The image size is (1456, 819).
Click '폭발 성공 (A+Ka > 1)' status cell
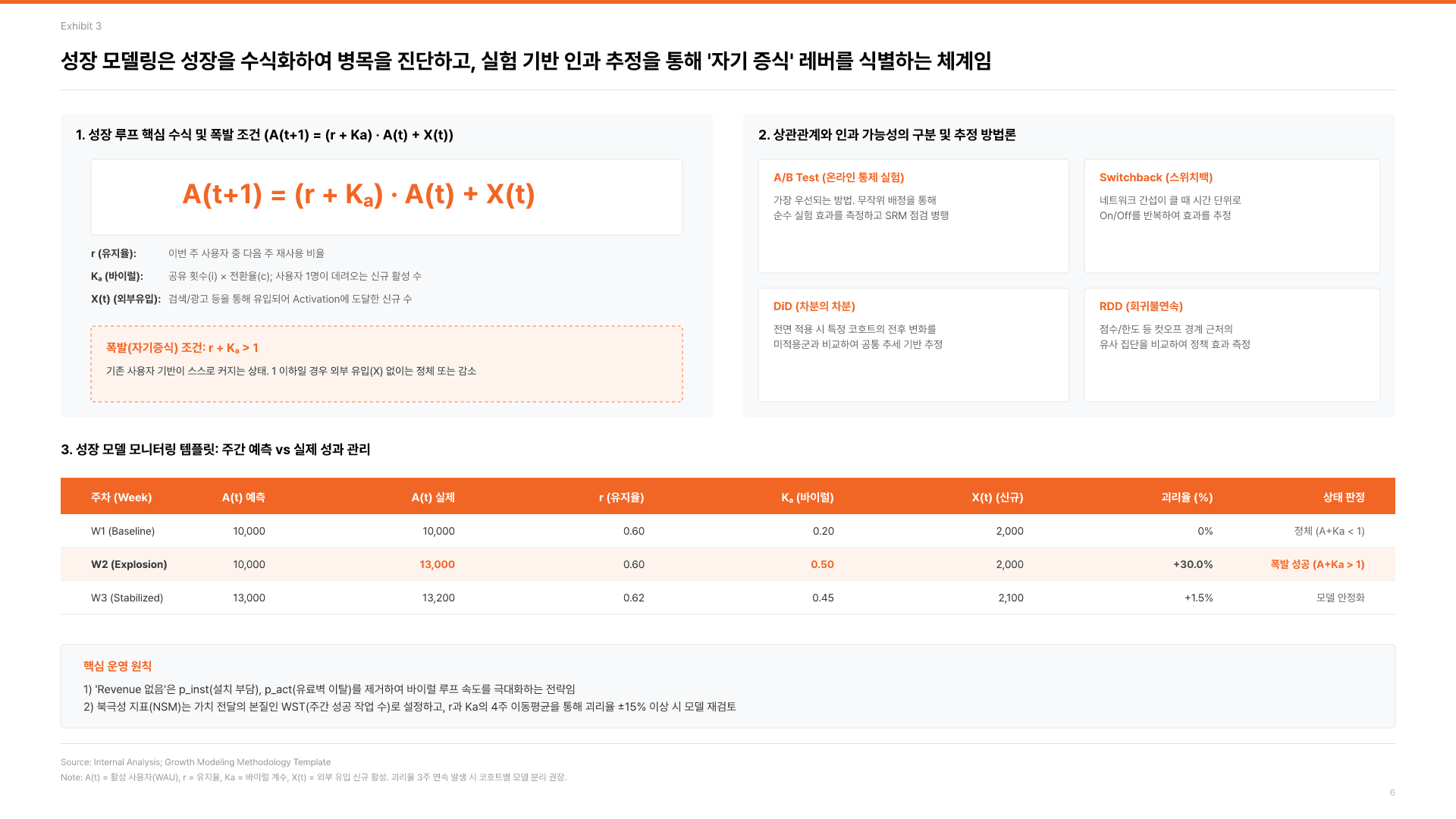pos(1317,564)
